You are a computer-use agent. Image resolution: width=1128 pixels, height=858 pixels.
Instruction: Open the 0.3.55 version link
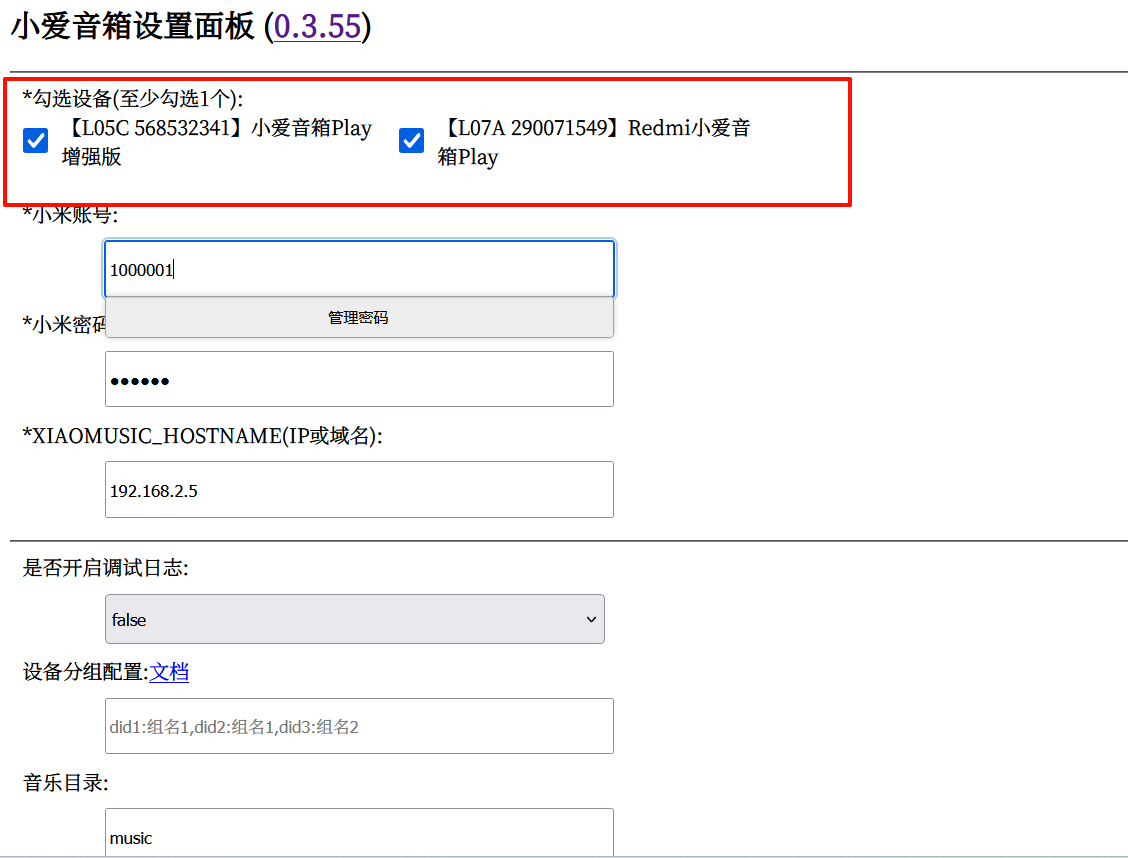pos(317,26)
